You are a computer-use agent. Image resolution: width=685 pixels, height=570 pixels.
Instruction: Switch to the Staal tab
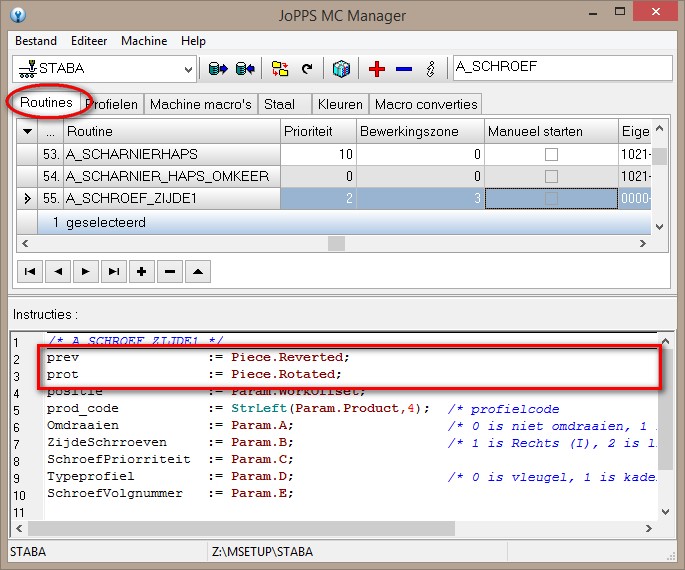[x=284, y=104]
